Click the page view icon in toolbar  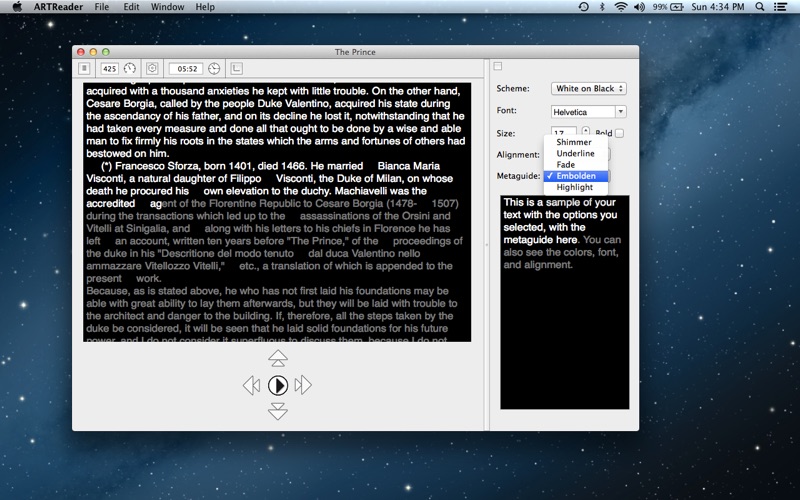pos(84,68)
